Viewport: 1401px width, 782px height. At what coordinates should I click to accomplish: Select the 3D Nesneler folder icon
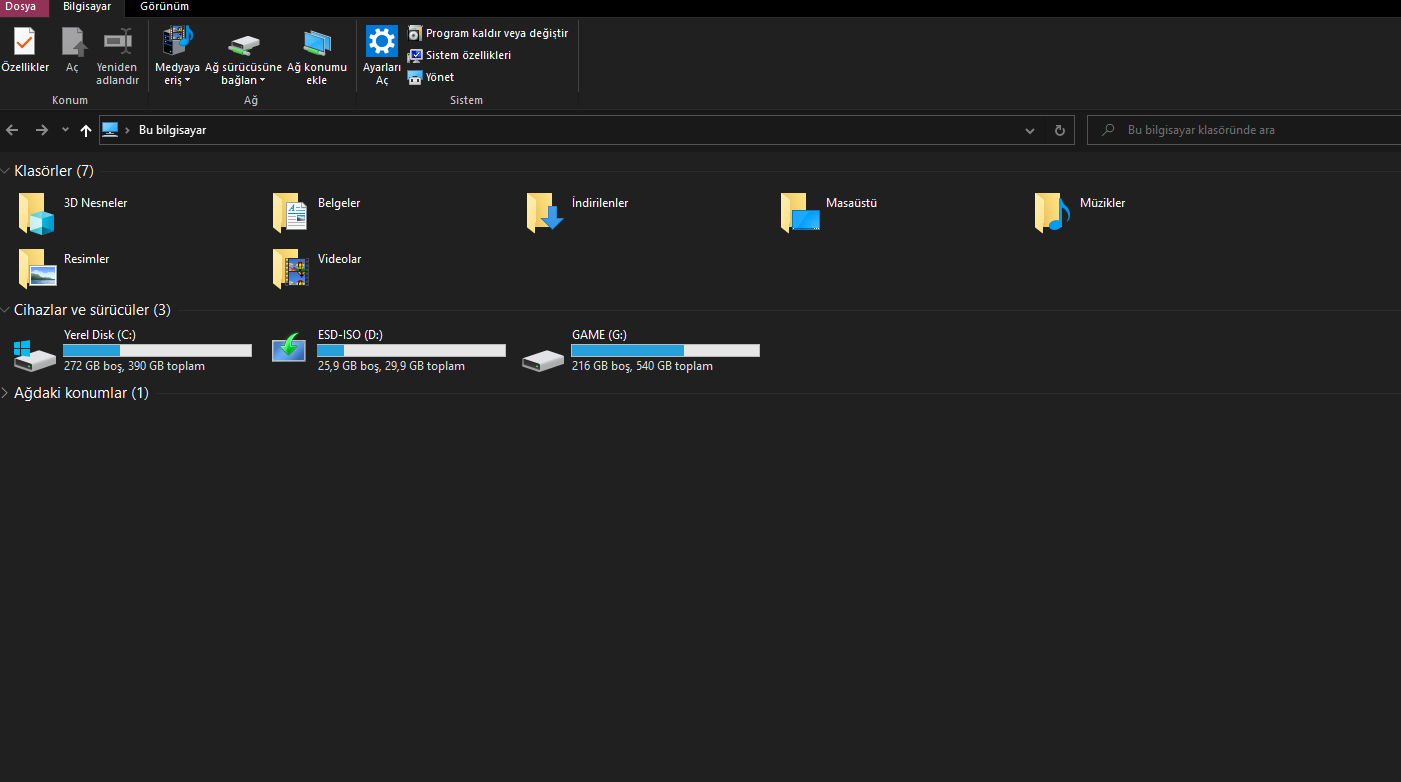pyautogui.click(x=37, y=213)
